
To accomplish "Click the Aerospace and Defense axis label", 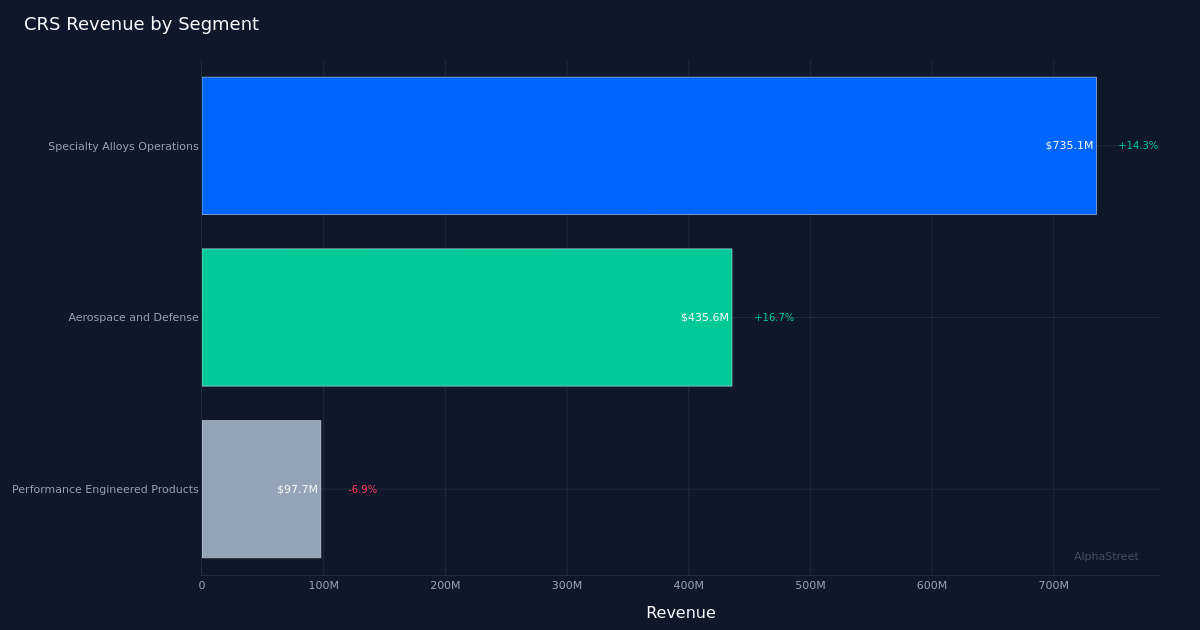I will click(133, 317).
